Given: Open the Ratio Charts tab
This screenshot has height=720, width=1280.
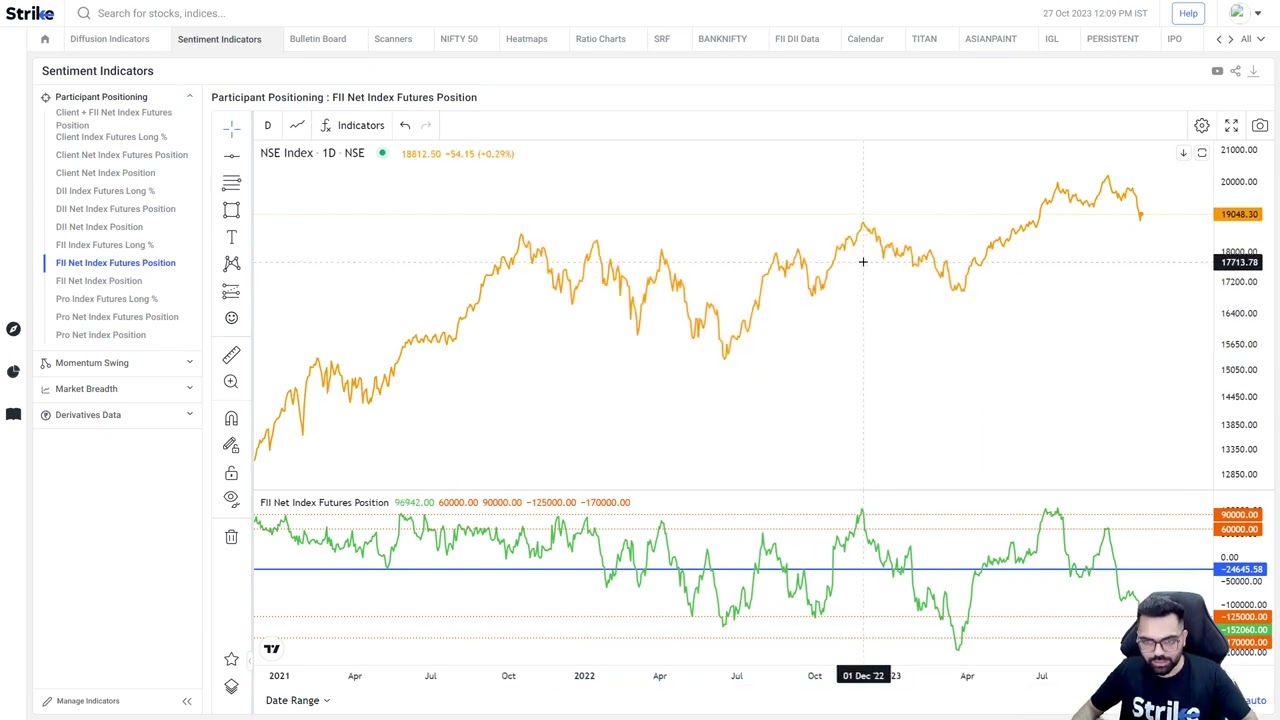Looking at the screenshot, I should click(600, 39).
